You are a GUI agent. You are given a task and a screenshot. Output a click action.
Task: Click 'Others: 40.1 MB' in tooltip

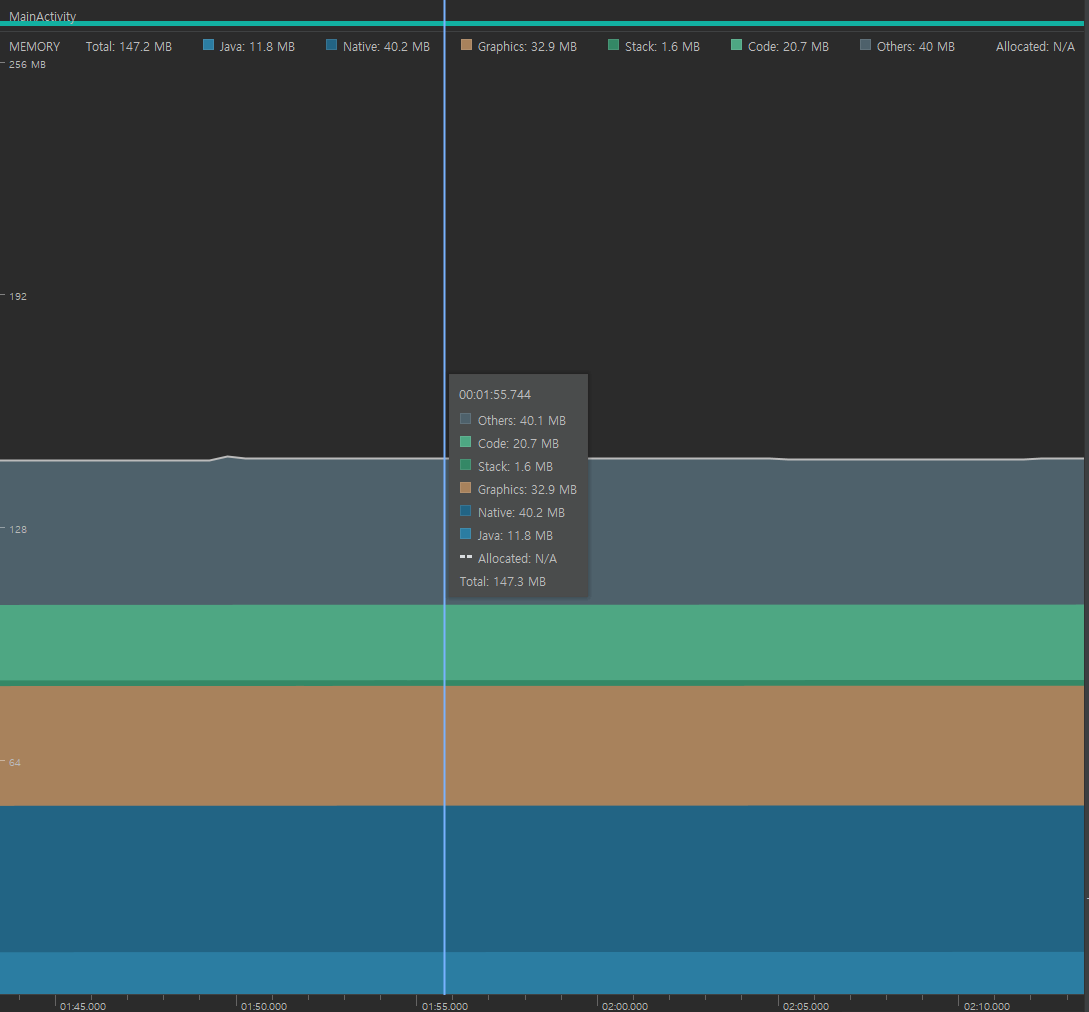(x=522, y=420)
